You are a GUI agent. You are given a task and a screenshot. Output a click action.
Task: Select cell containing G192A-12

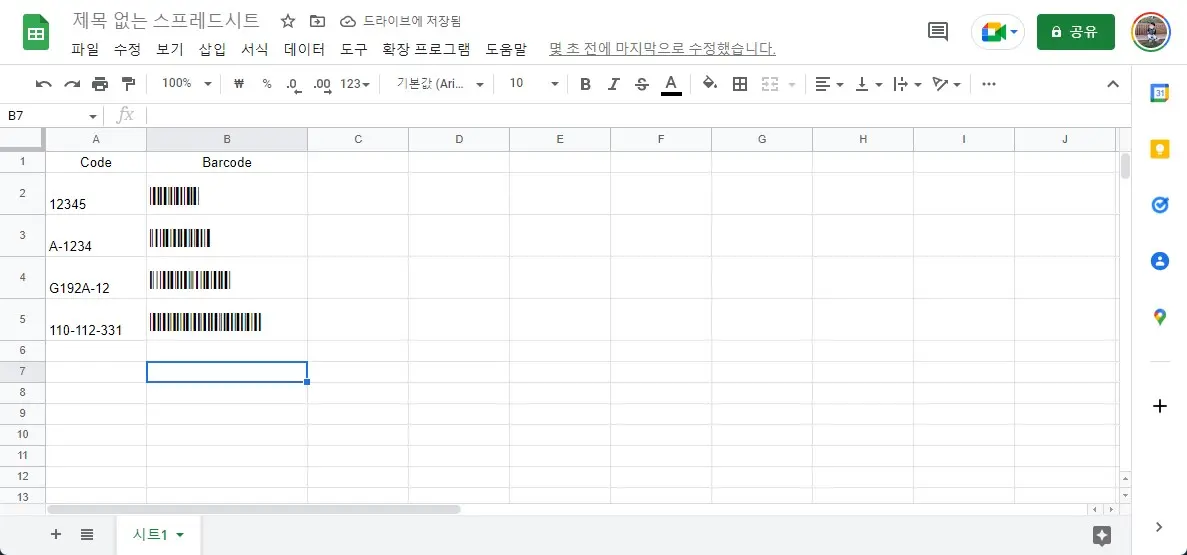click(96, 278)
